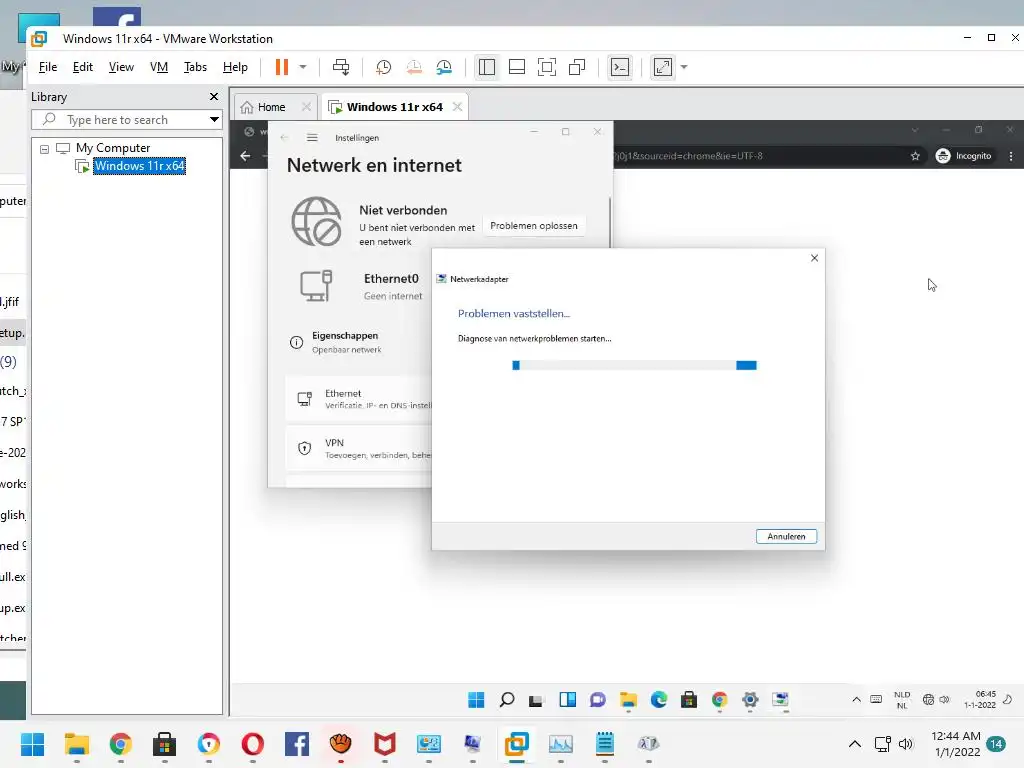Open the console view icon
The height and width of the screenshot is (768, 1024).
(620, 67)
